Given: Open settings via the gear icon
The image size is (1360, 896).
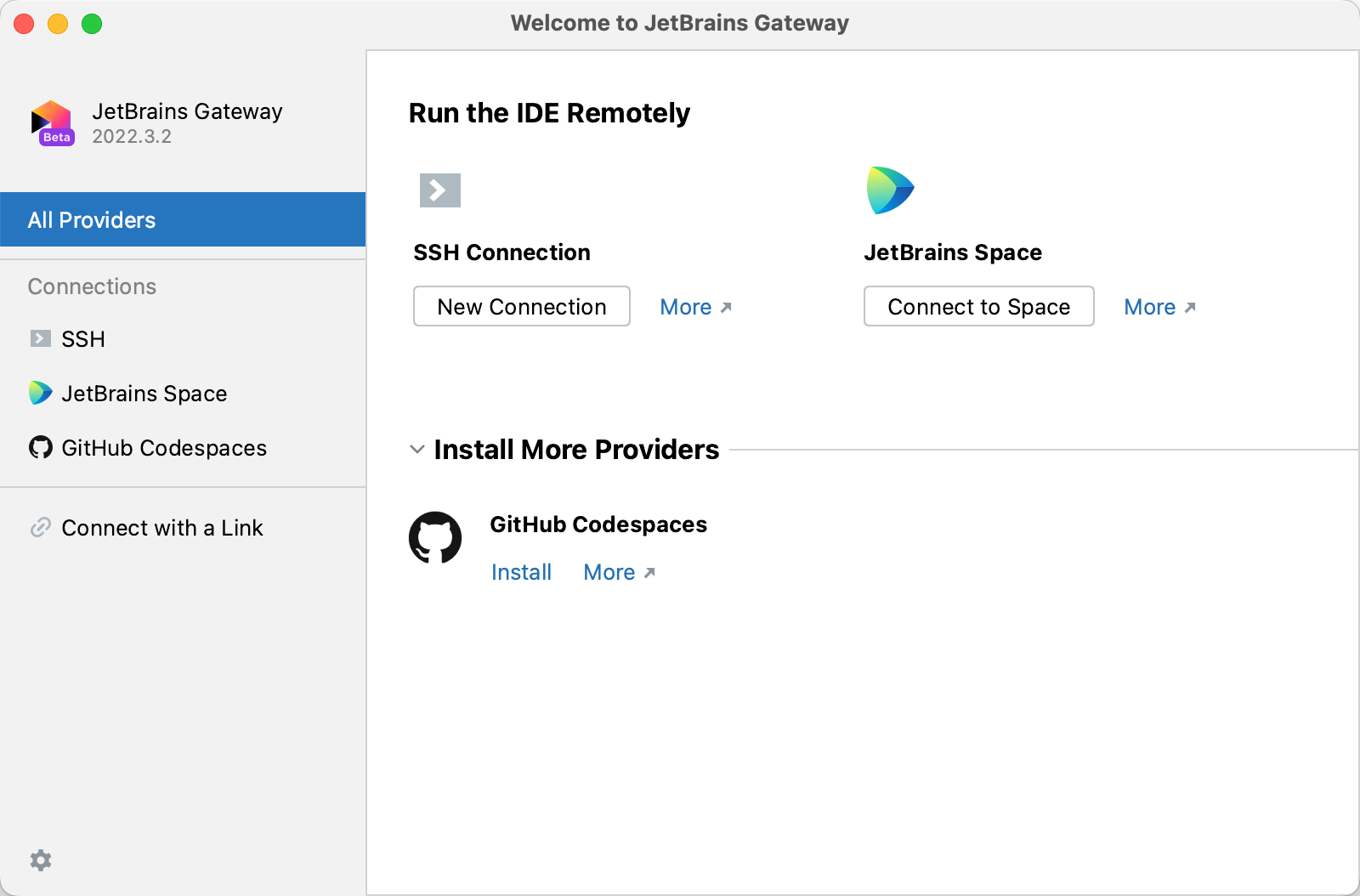Looking at the screenshot, I should pos(41,860).
